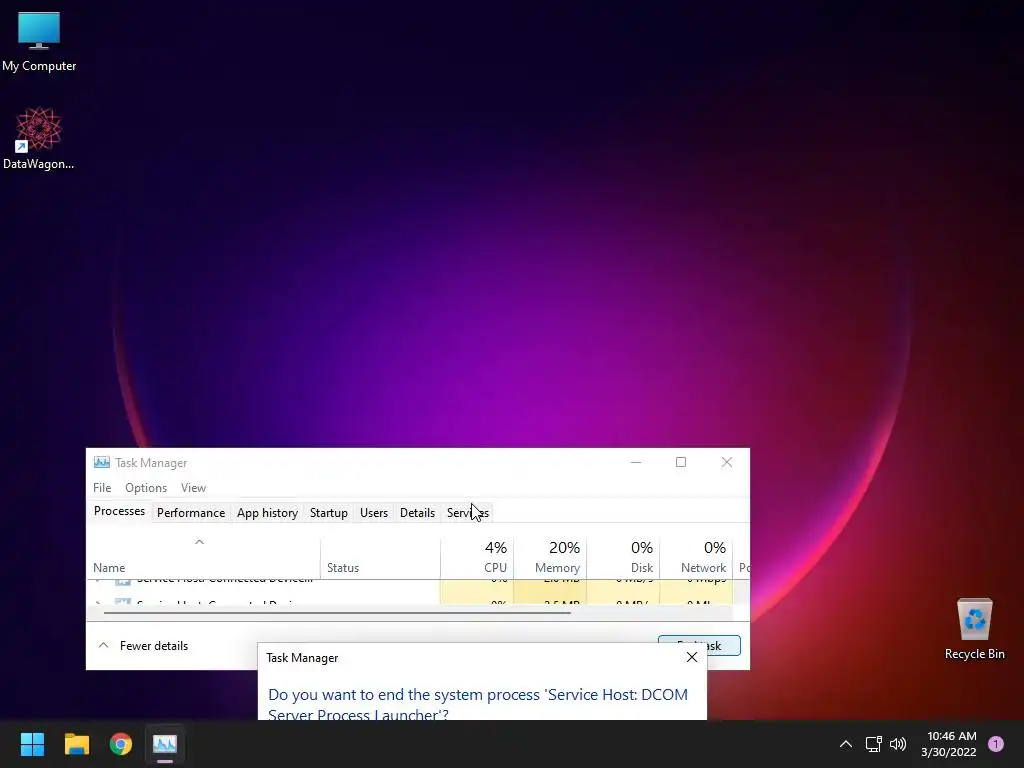Open the notification badge on the taskbar
The image size is (1024, 768).
(996, 744)
